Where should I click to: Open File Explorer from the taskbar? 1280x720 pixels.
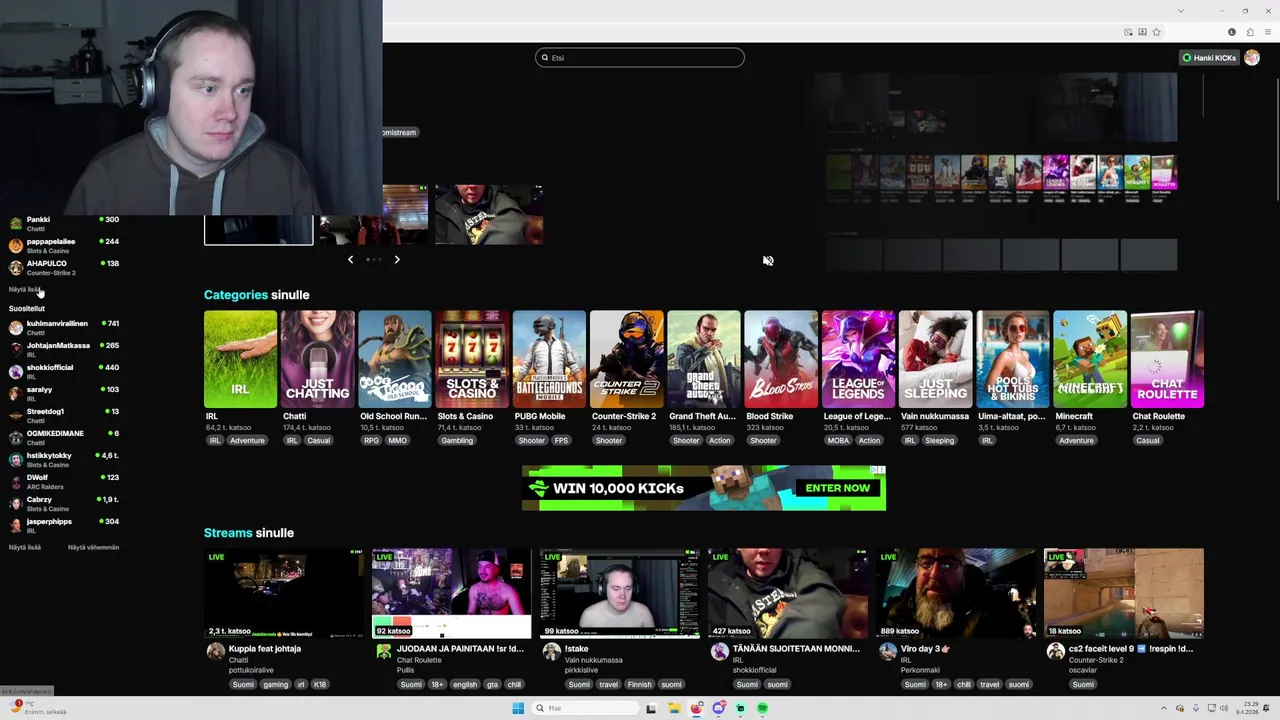click(x=674, y=708)
